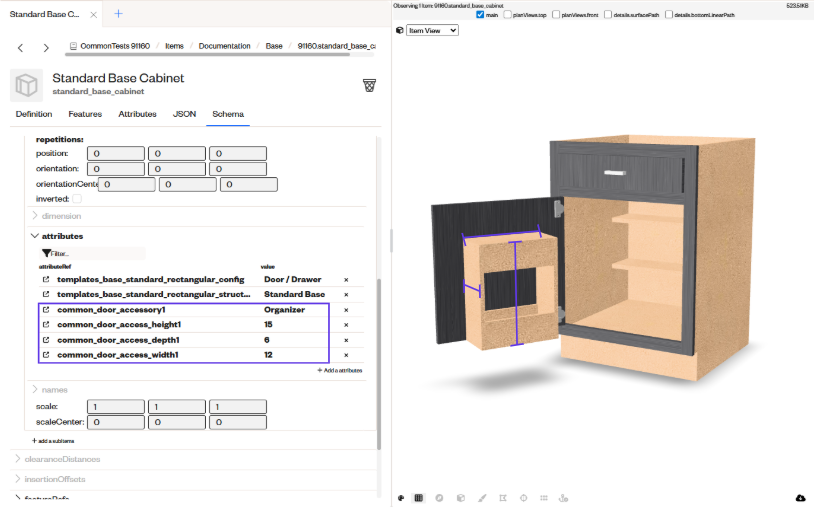Remove the common_door_access_depth1 attribute
The width and height of the screenshot is (815, 517).
346,340
